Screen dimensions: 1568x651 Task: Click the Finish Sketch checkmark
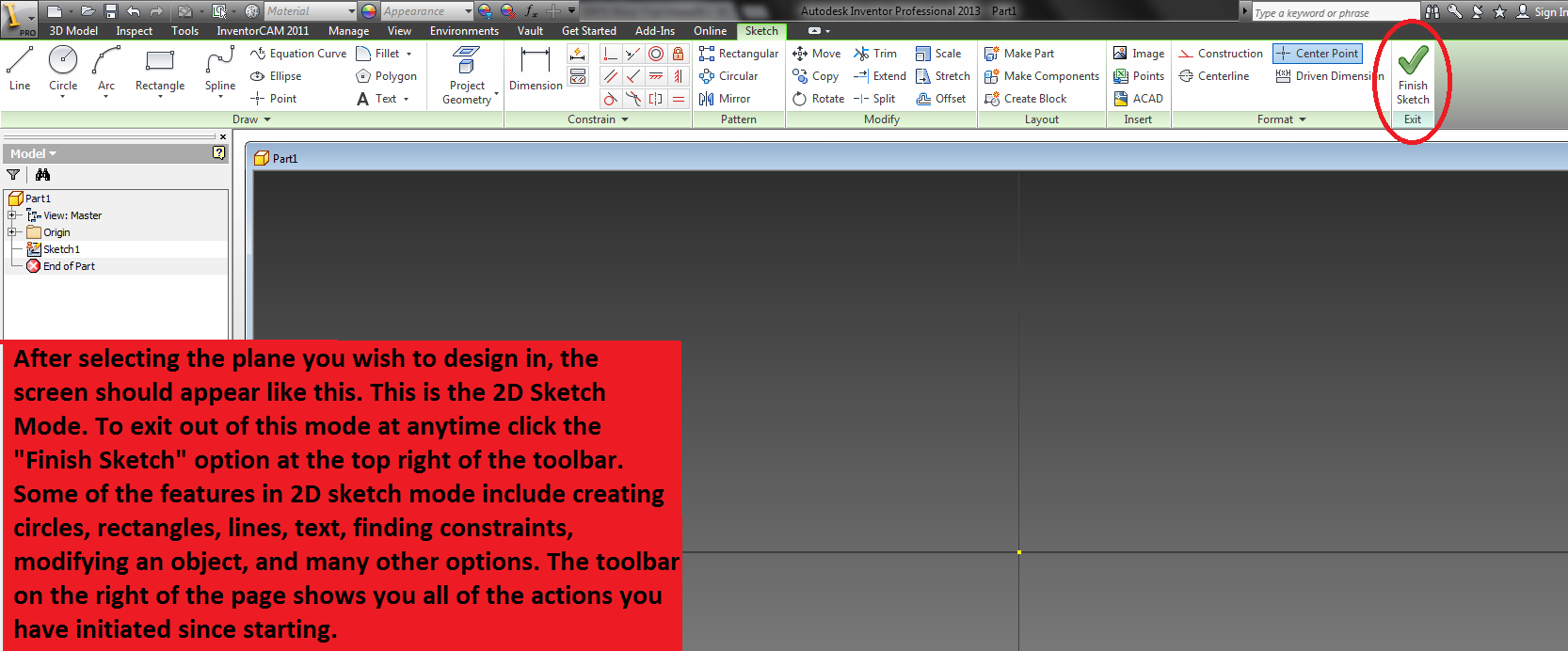[x=1413, y=75]
